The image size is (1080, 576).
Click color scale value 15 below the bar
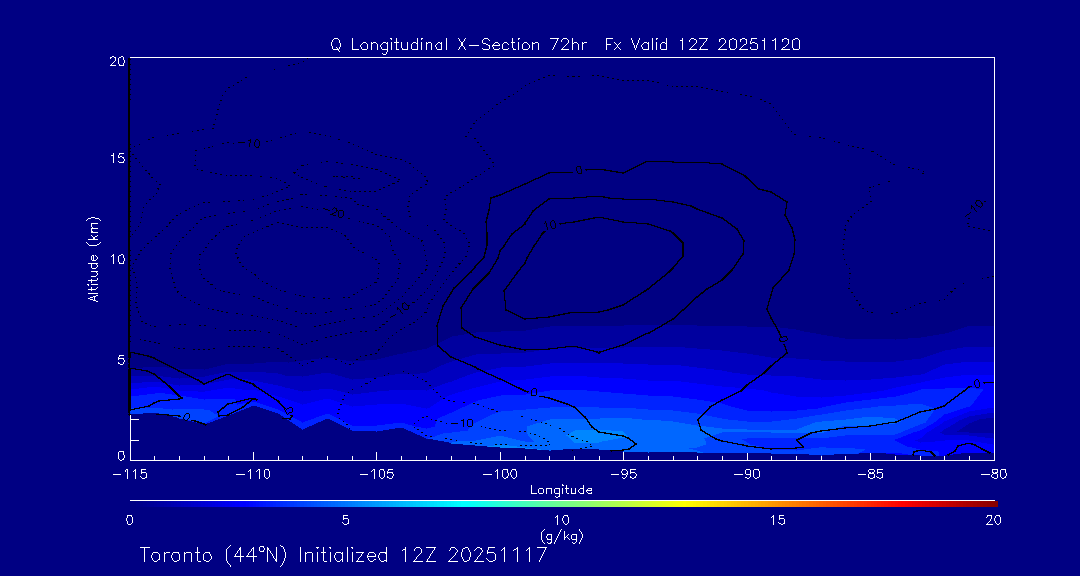click(x=778, y=520)
